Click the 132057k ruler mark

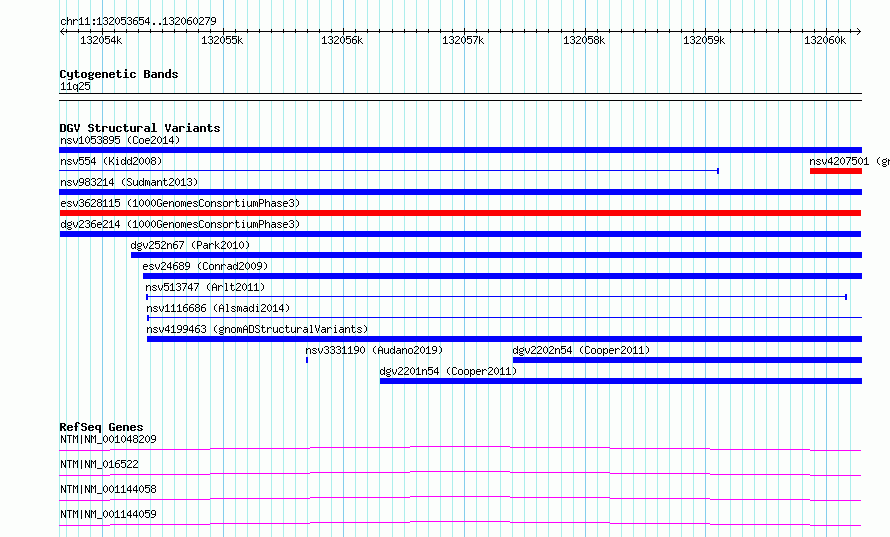463,40
